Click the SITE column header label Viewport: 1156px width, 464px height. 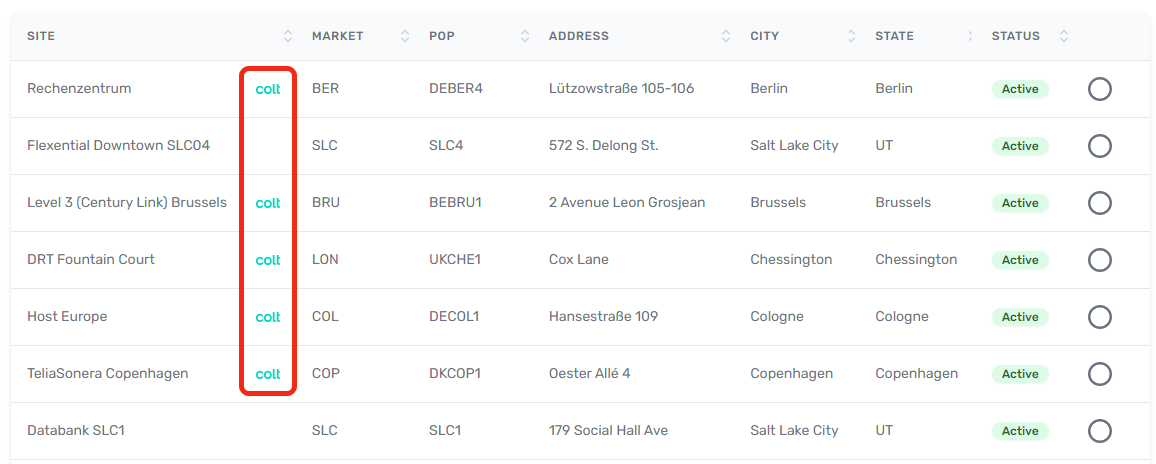pyautogui.click(x=41, y=36)
